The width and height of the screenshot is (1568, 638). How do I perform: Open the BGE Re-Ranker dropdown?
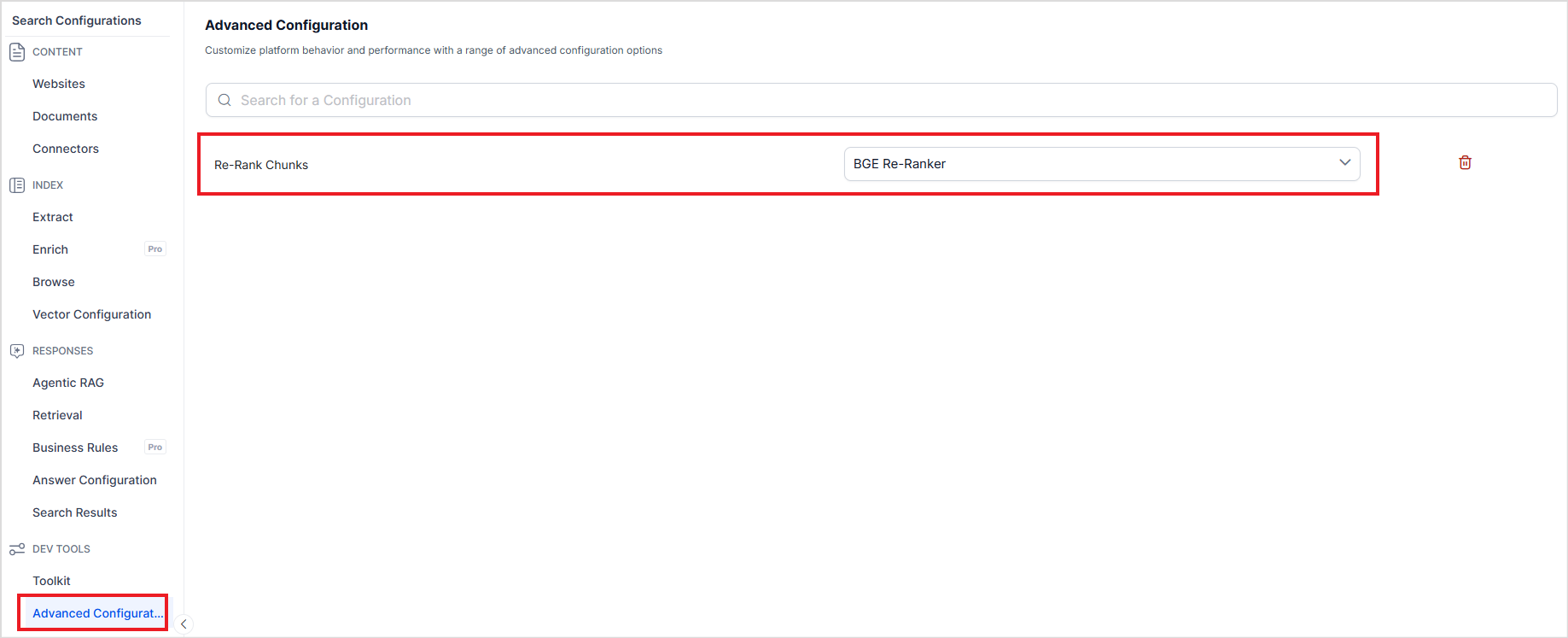point(1101,164)
